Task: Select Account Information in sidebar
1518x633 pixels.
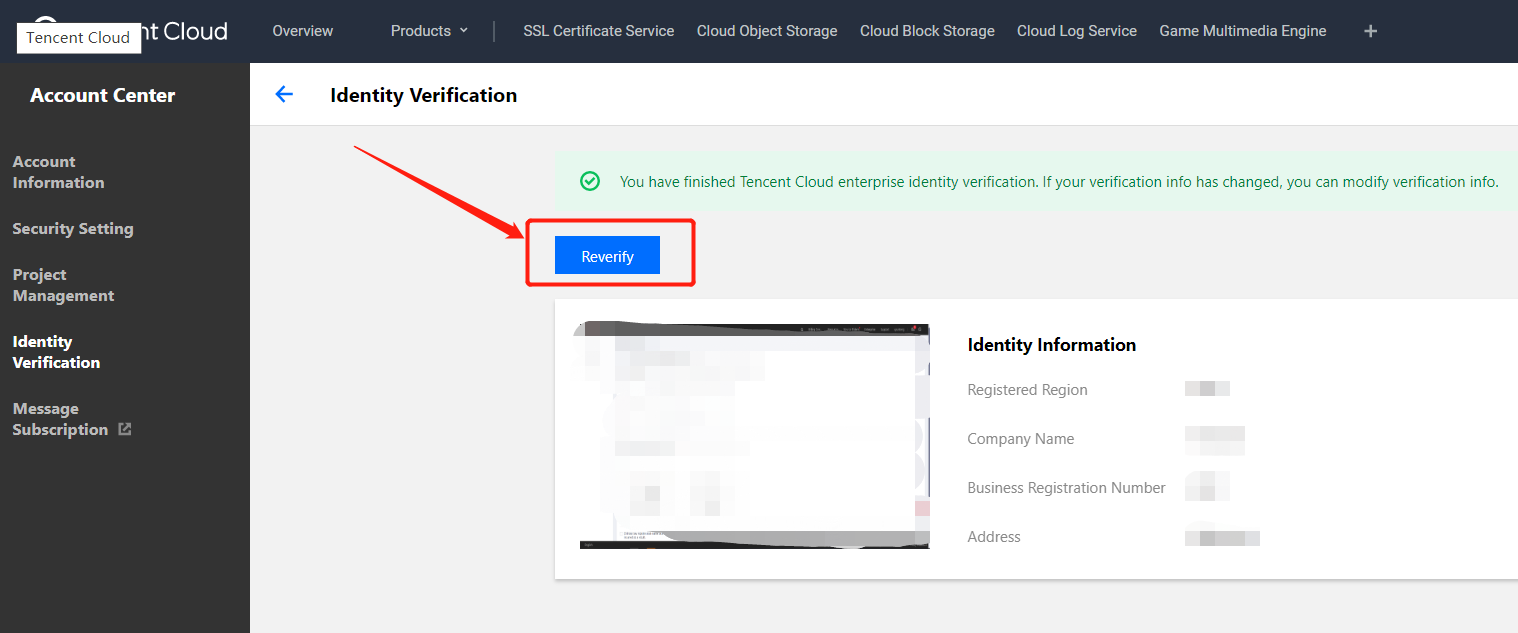Action: pos(58,172)
